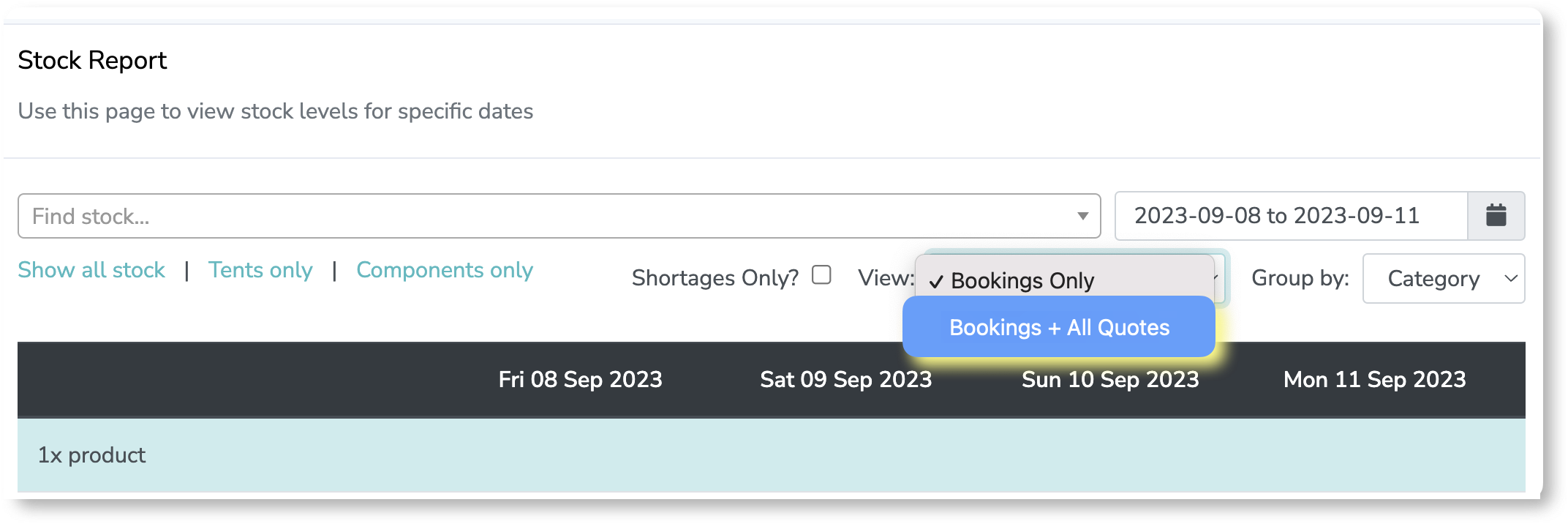Click the Stock Report page heading
This screenshot has width=1568, height=524.
[92, 60]
